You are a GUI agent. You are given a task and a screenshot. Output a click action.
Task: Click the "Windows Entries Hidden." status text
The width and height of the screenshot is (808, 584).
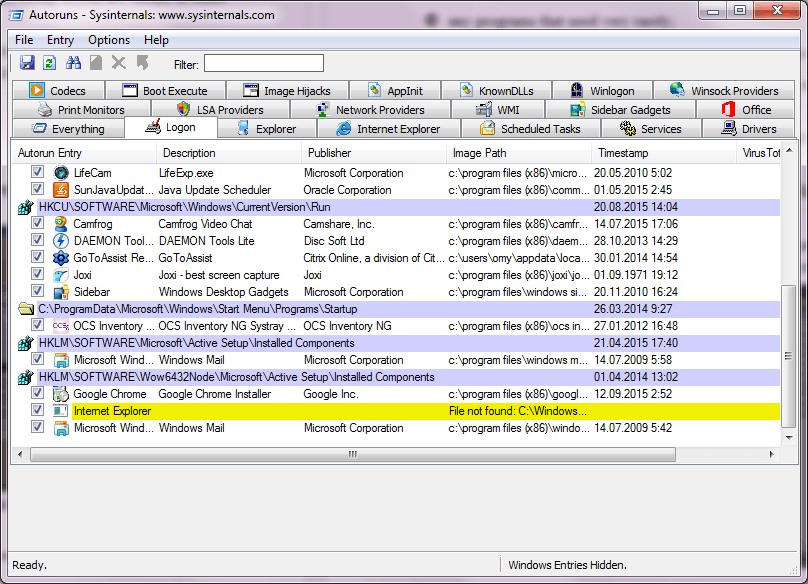[x=567, y=565]
